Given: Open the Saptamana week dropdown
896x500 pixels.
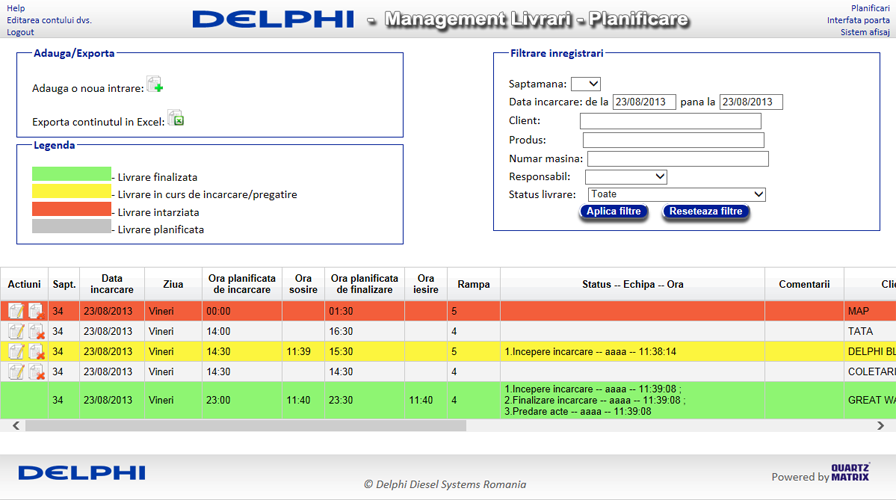Looking at the screenshot, I should [586, 84].
